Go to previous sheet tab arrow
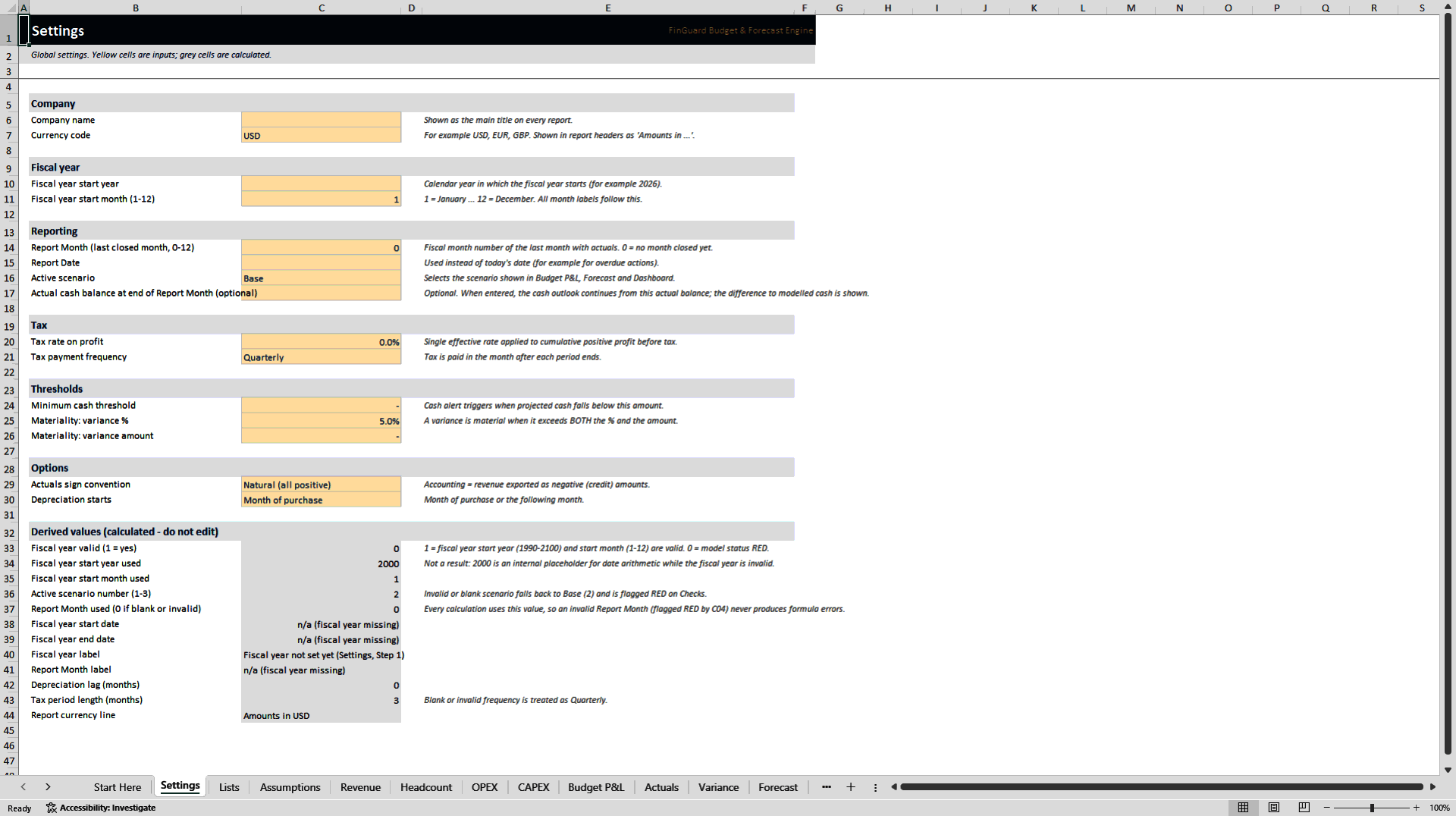Screen dimensions: 1456x816 [24, 787]
